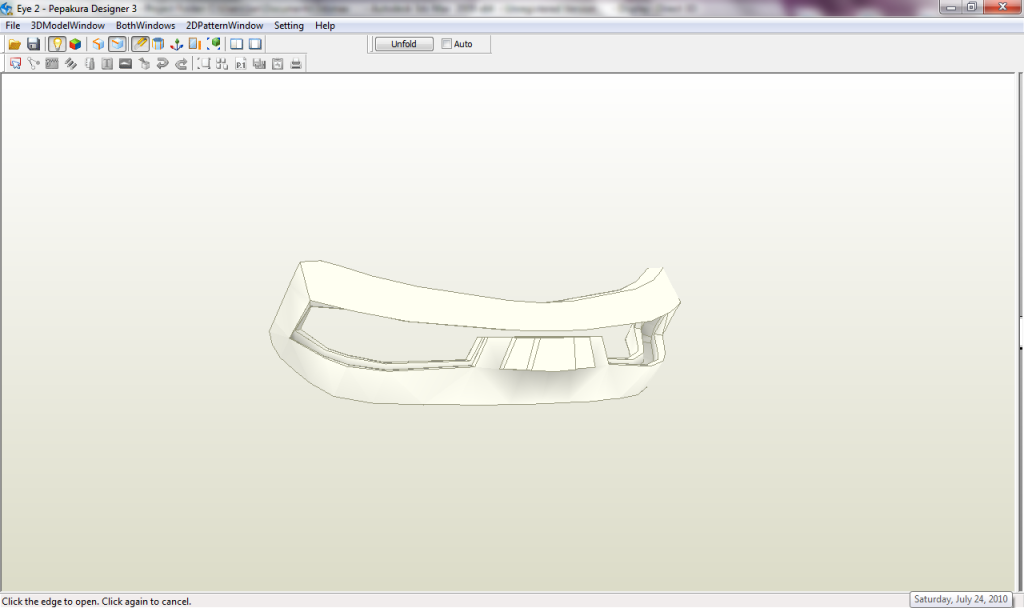Open the BothWindows menu
Image resolution: width=1024 pixels, height=608 pixels.
146,25
